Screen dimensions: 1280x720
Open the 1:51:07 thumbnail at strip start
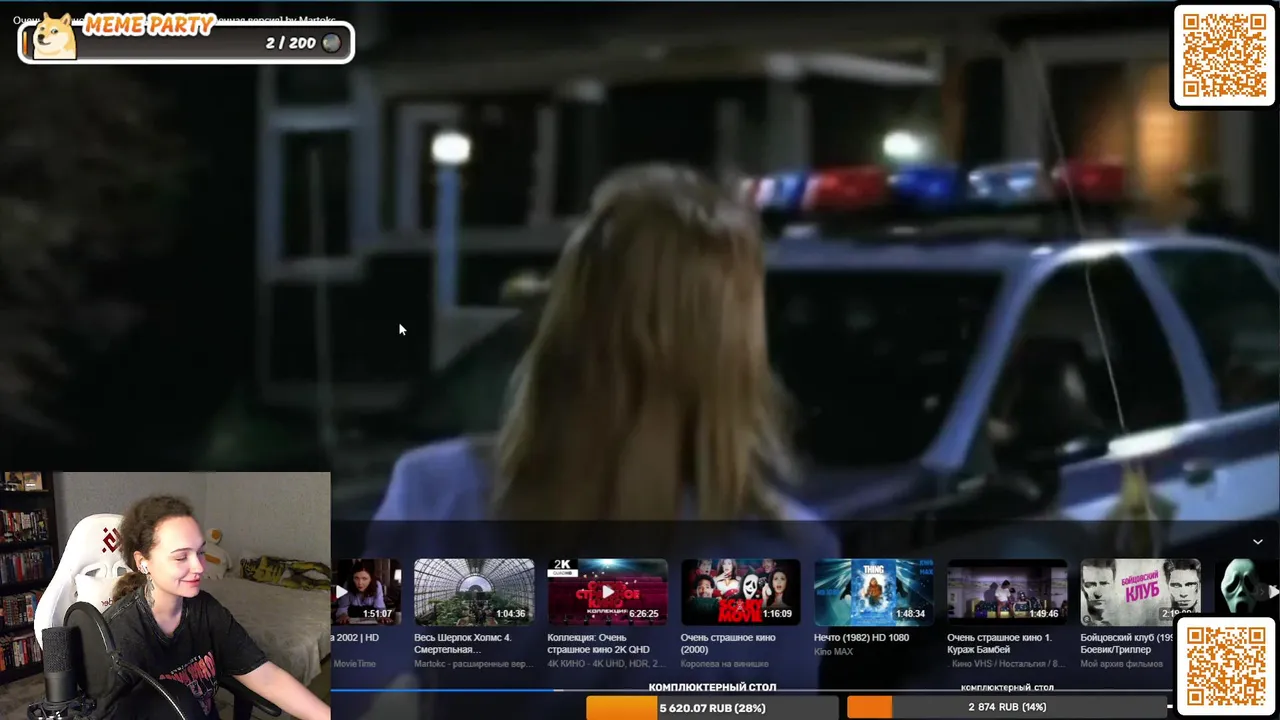pyautogui.click(x=366, y=592)
